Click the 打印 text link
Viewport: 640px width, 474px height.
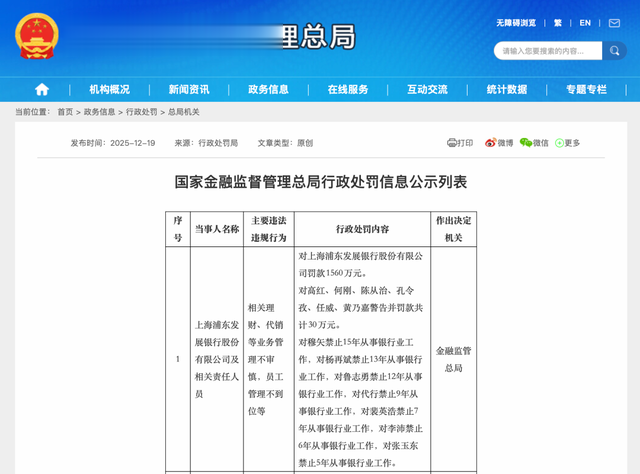coord(465,143)
